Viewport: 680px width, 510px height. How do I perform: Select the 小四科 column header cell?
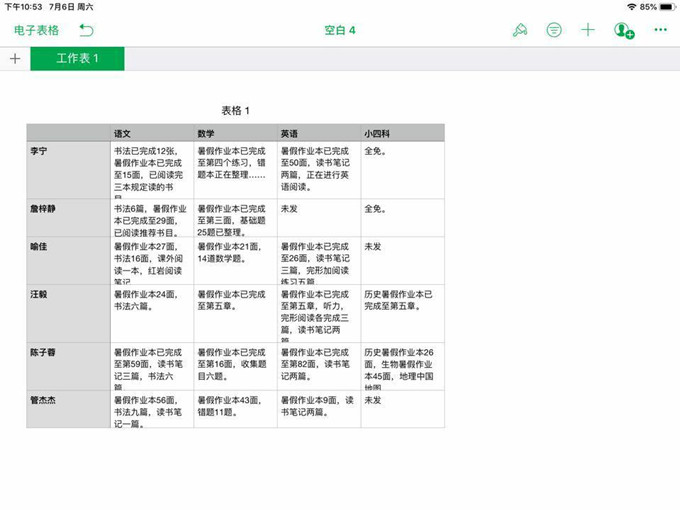coord(402,133)
